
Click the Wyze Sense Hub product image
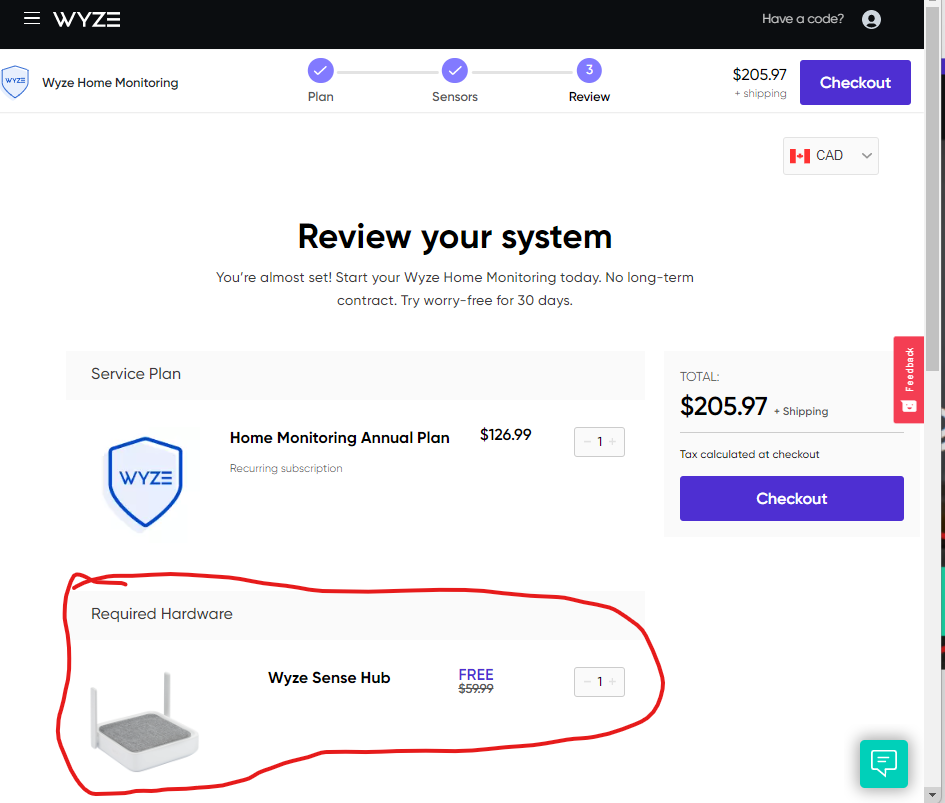point(145,722)
